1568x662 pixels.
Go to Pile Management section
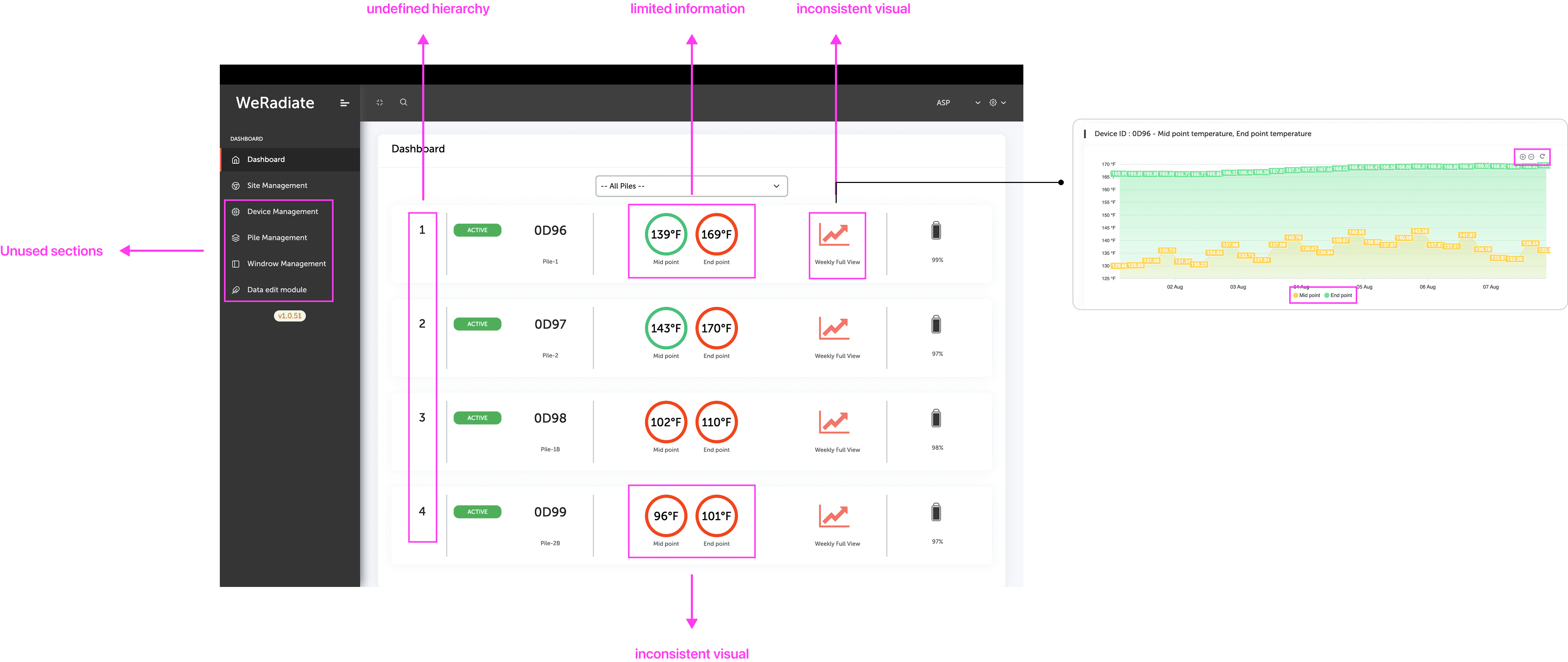277,237
